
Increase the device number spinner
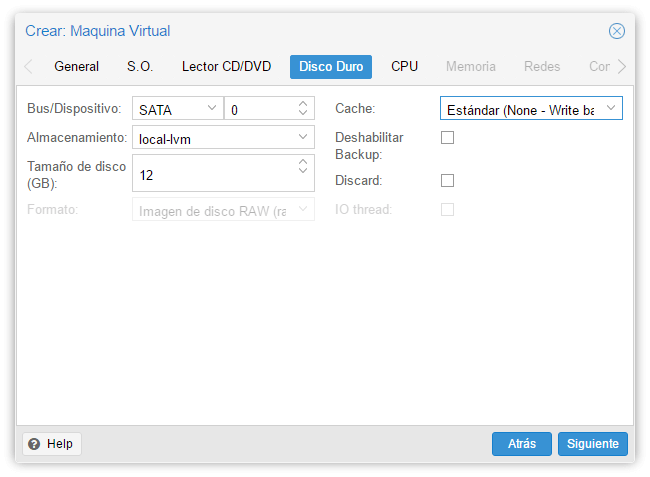pos(303,104)
